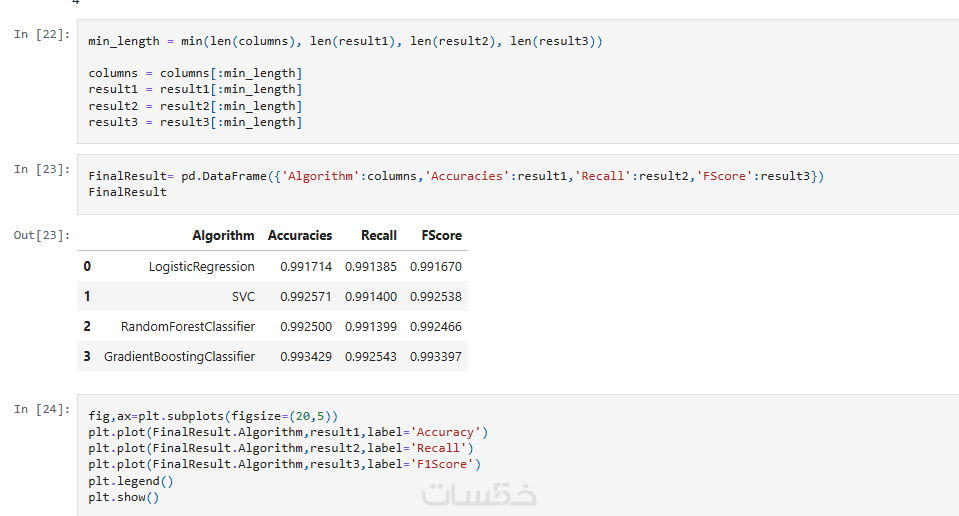959x516 pixels.
Task: Click the result3 slicing code line
Action: pyautogui.click(x=195, y=122)
